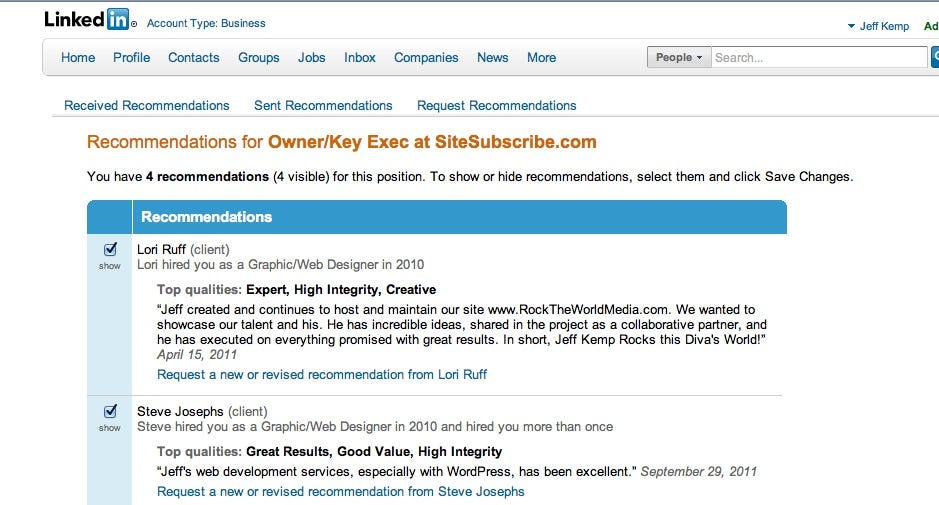Click the LinkedIn logo

click(87, 20)
